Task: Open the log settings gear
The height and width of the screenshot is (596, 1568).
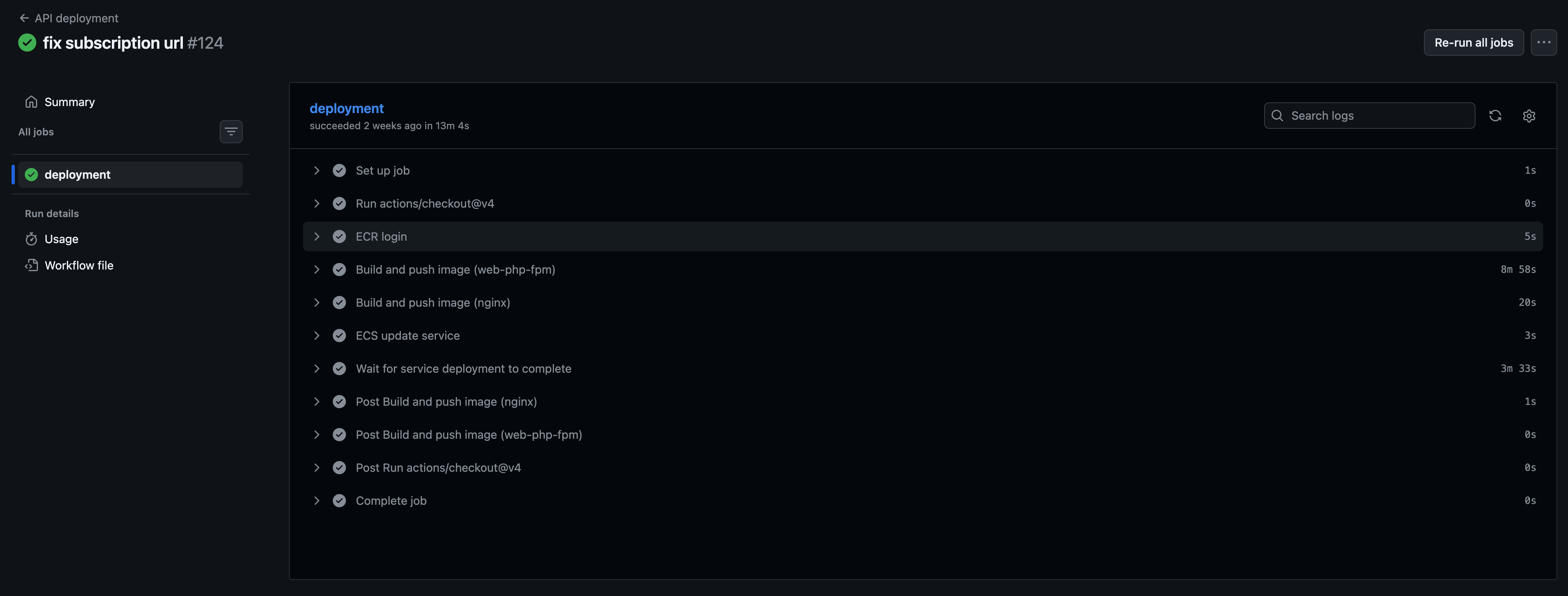Action: pyautogui.click(x=1528, y=116)
